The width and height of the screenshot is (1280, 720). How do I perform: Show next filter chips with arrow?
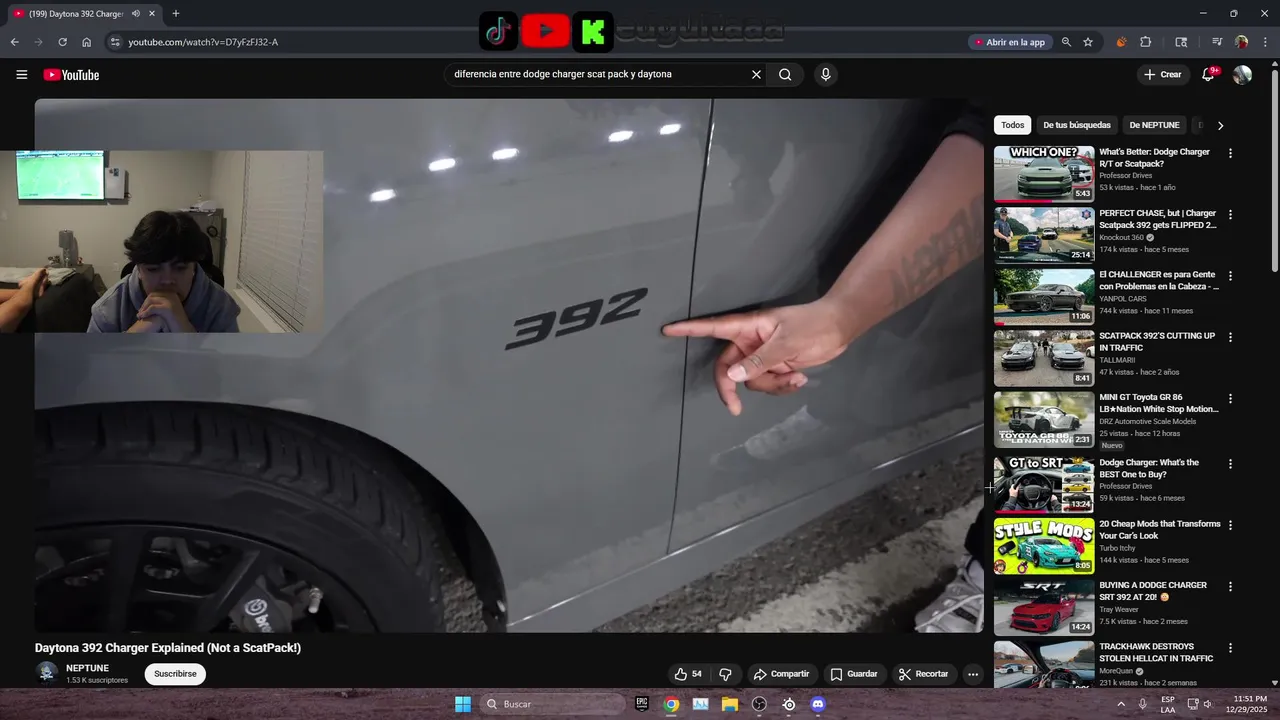[1220, 125]
